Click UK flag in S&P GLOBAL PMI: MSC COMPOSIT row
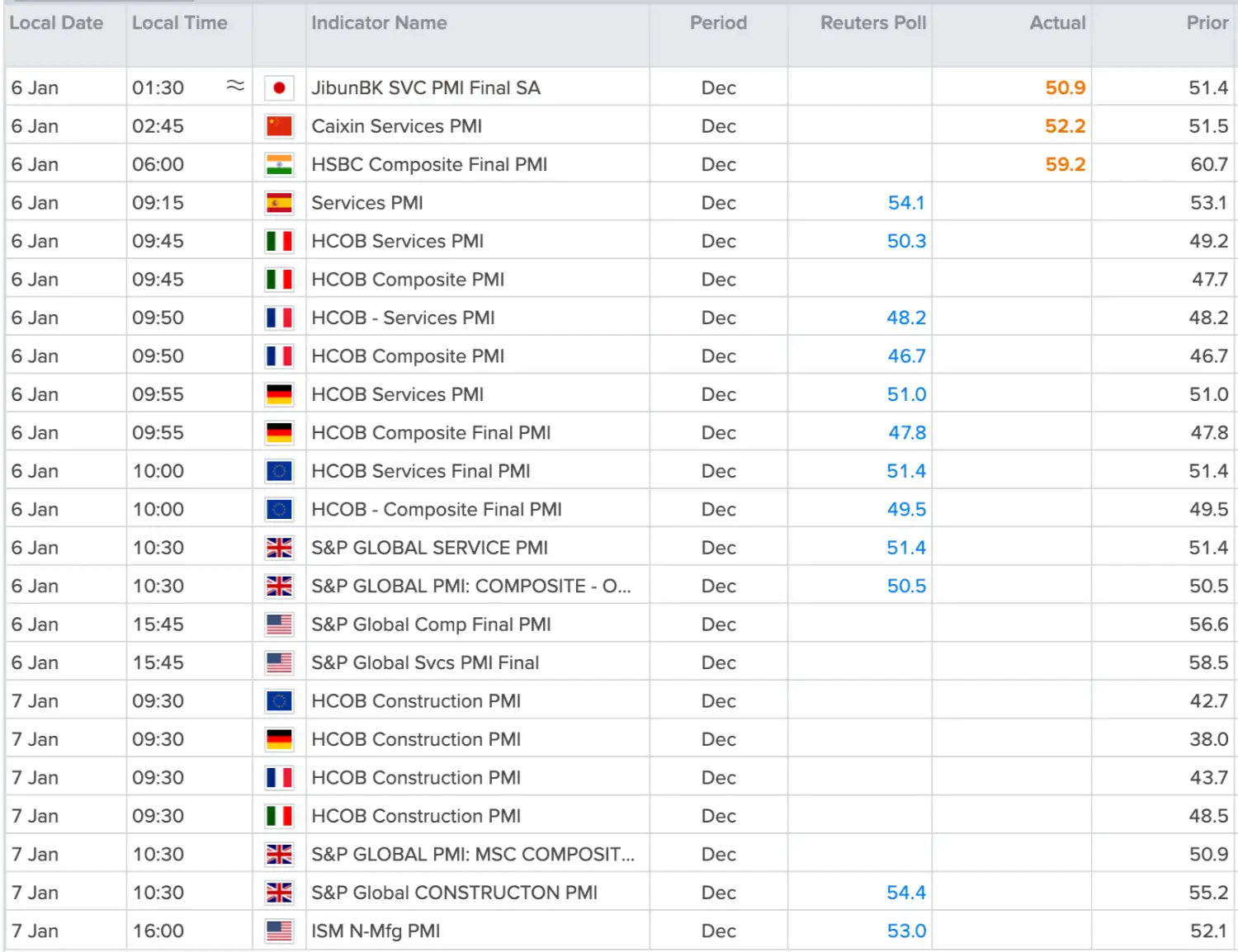Image resolution: width=1238 pixels, height=952 pixels. tap(279, 855)
